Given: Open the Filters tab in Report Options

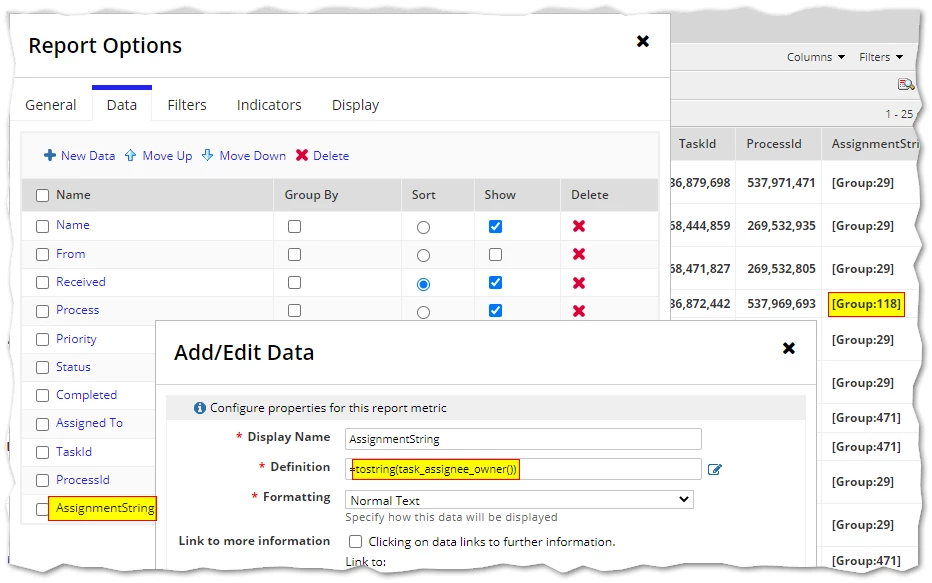Looking at the screenshot, I should pyautogui.click(x=187, y=105).
